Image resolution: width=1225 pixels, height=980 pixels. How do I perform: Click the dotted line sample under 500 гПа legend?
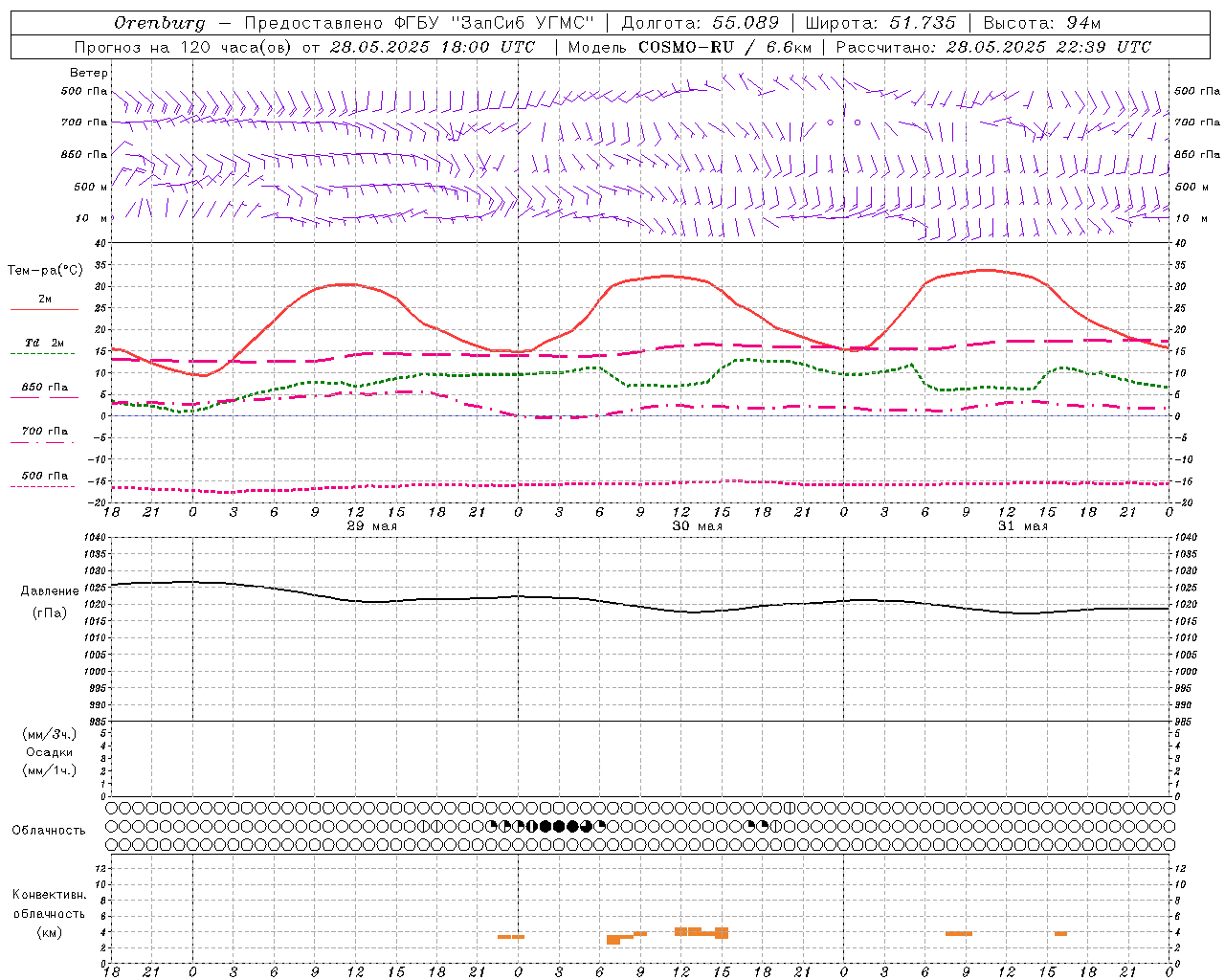42,486
